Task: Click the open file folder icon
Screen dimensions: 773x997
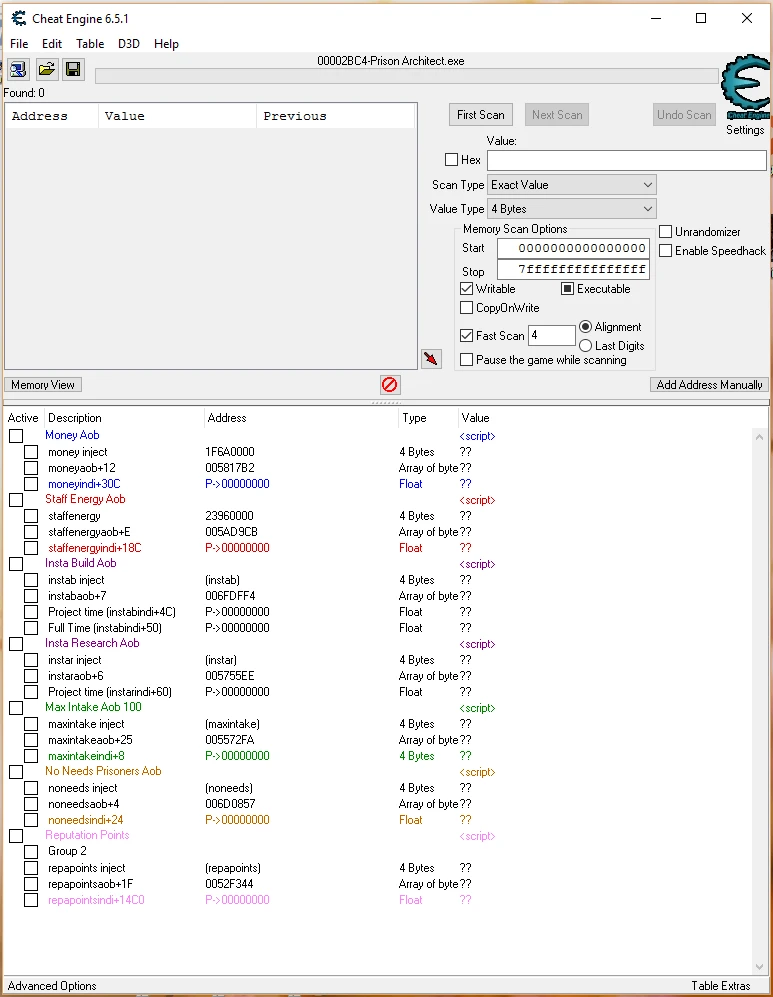Action: 46,69
